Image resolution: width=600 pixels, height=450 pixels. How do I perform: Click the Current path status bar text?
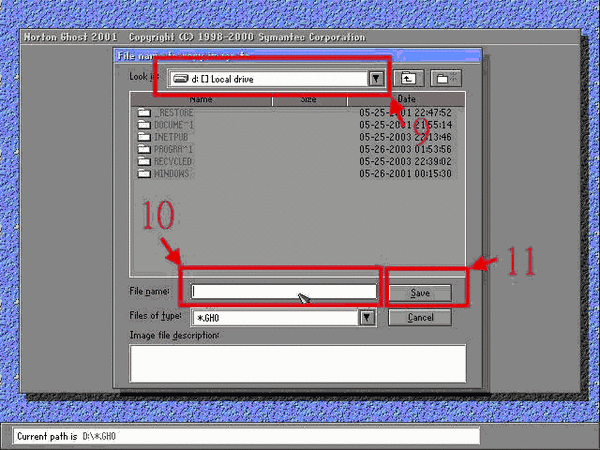66,436
